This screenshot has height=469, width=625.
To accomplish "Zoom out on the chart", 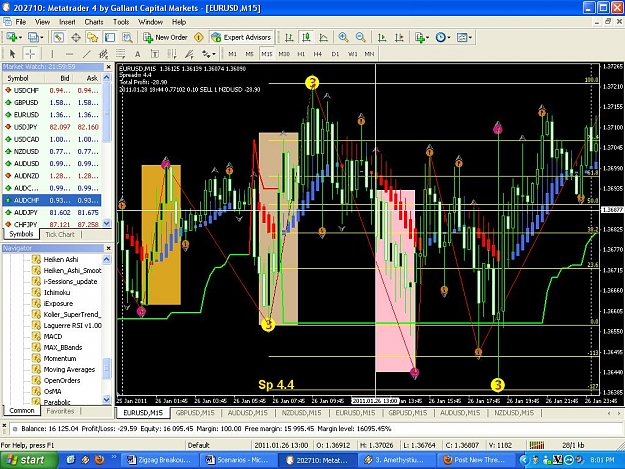I will pos(360,37).
